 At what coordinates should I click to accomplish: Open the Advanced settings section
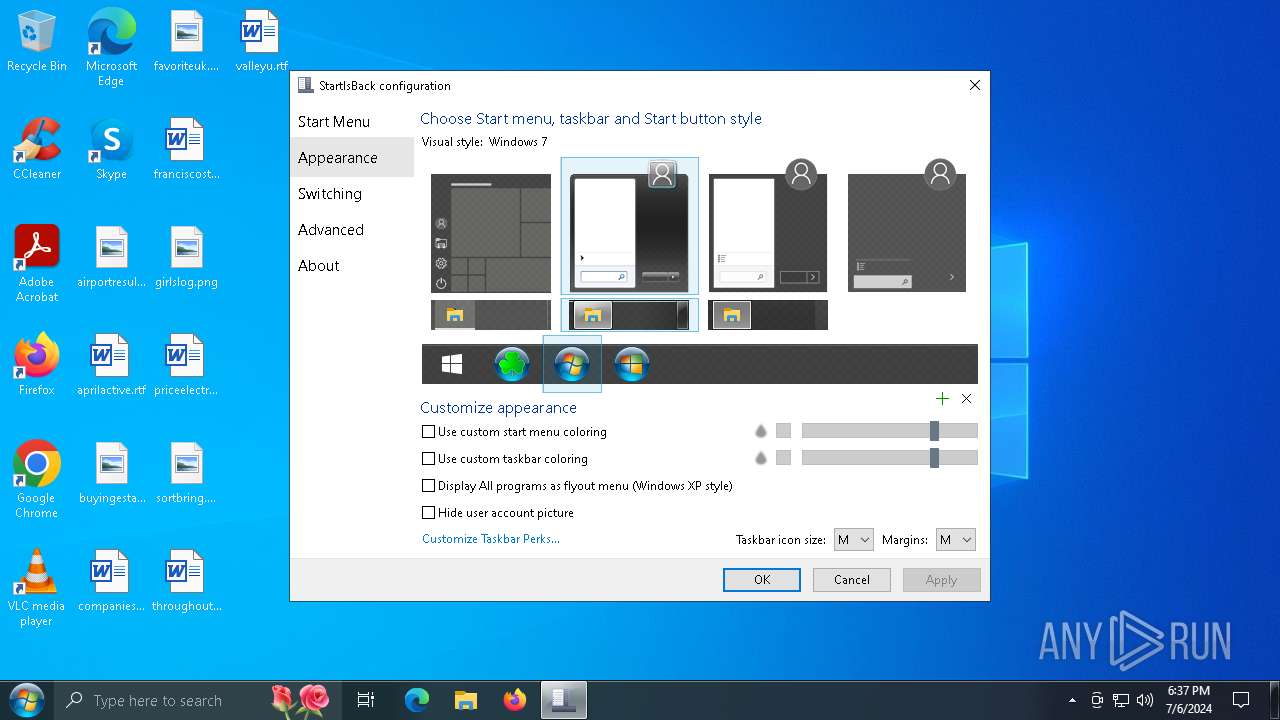(331, 230)
